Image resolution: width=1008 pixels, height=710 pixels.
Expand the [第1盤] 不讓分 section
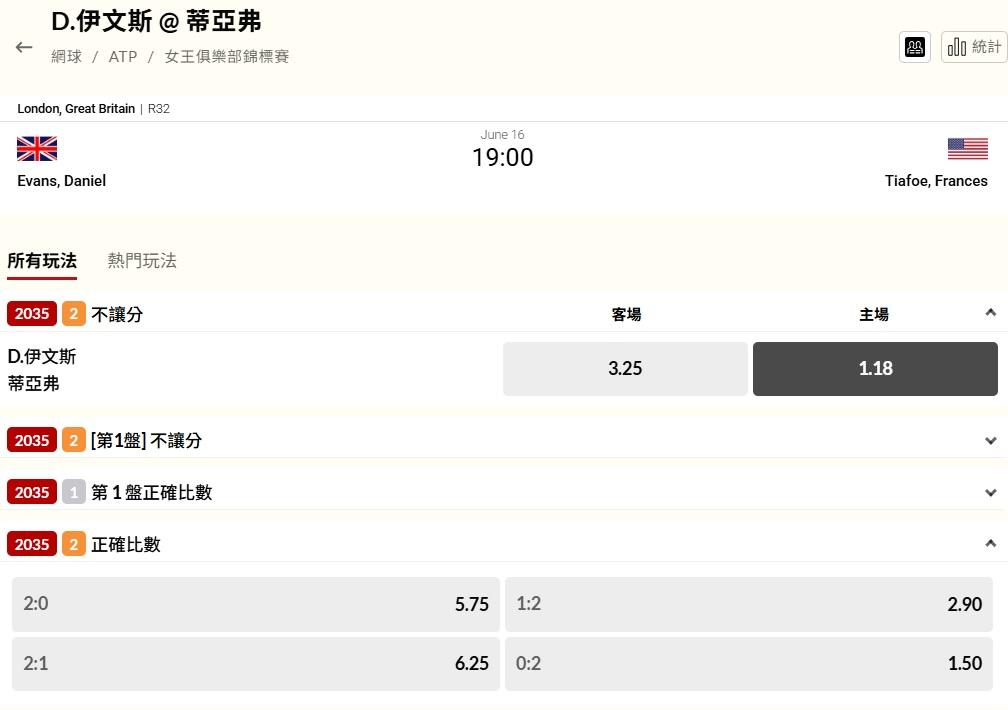(x=990, y=440)
